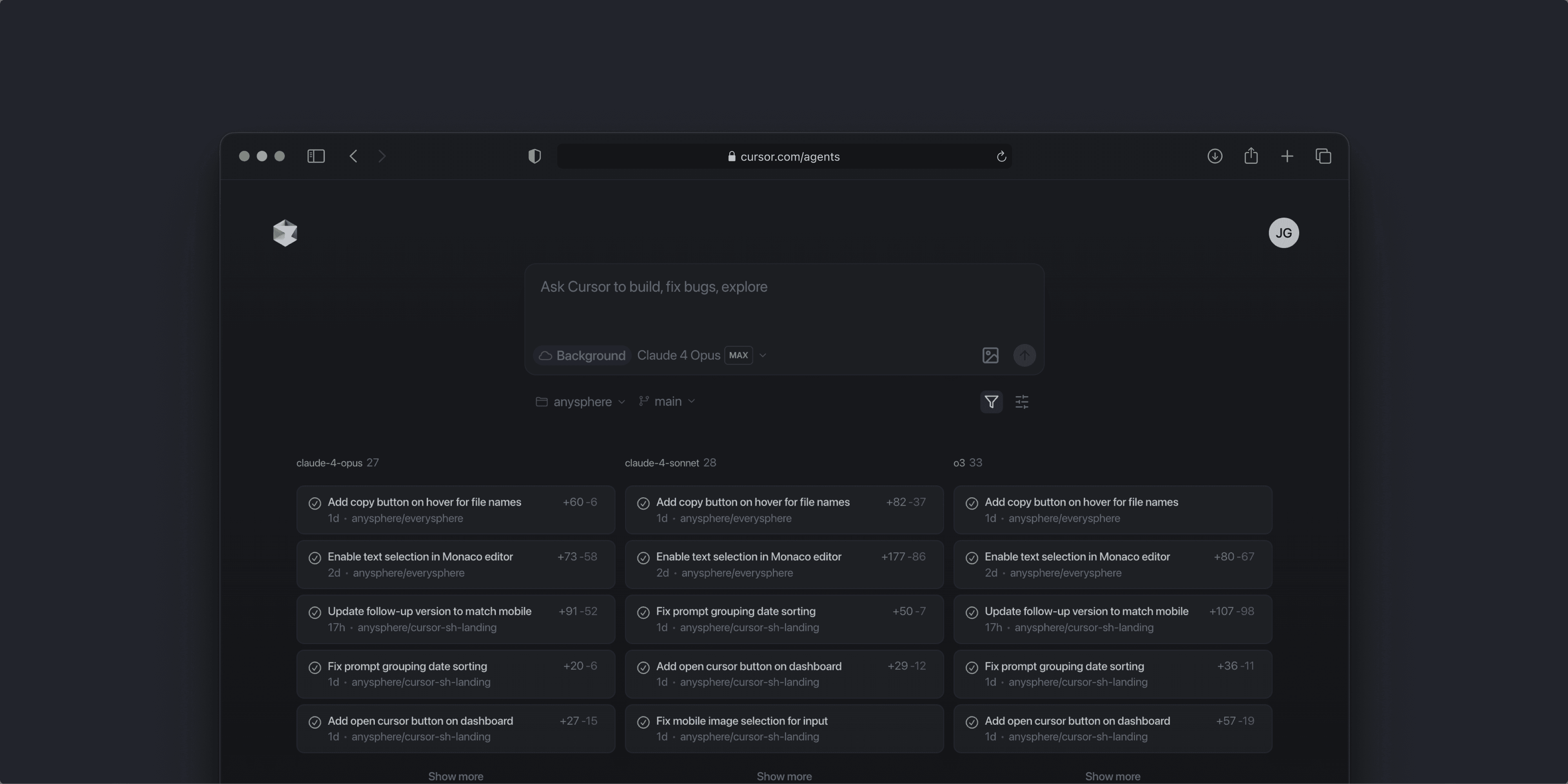Image resolution: width=1568 pixels, height=784 pixels.
Task: Click the Cursor cube logo
Action: coord(285,233)
